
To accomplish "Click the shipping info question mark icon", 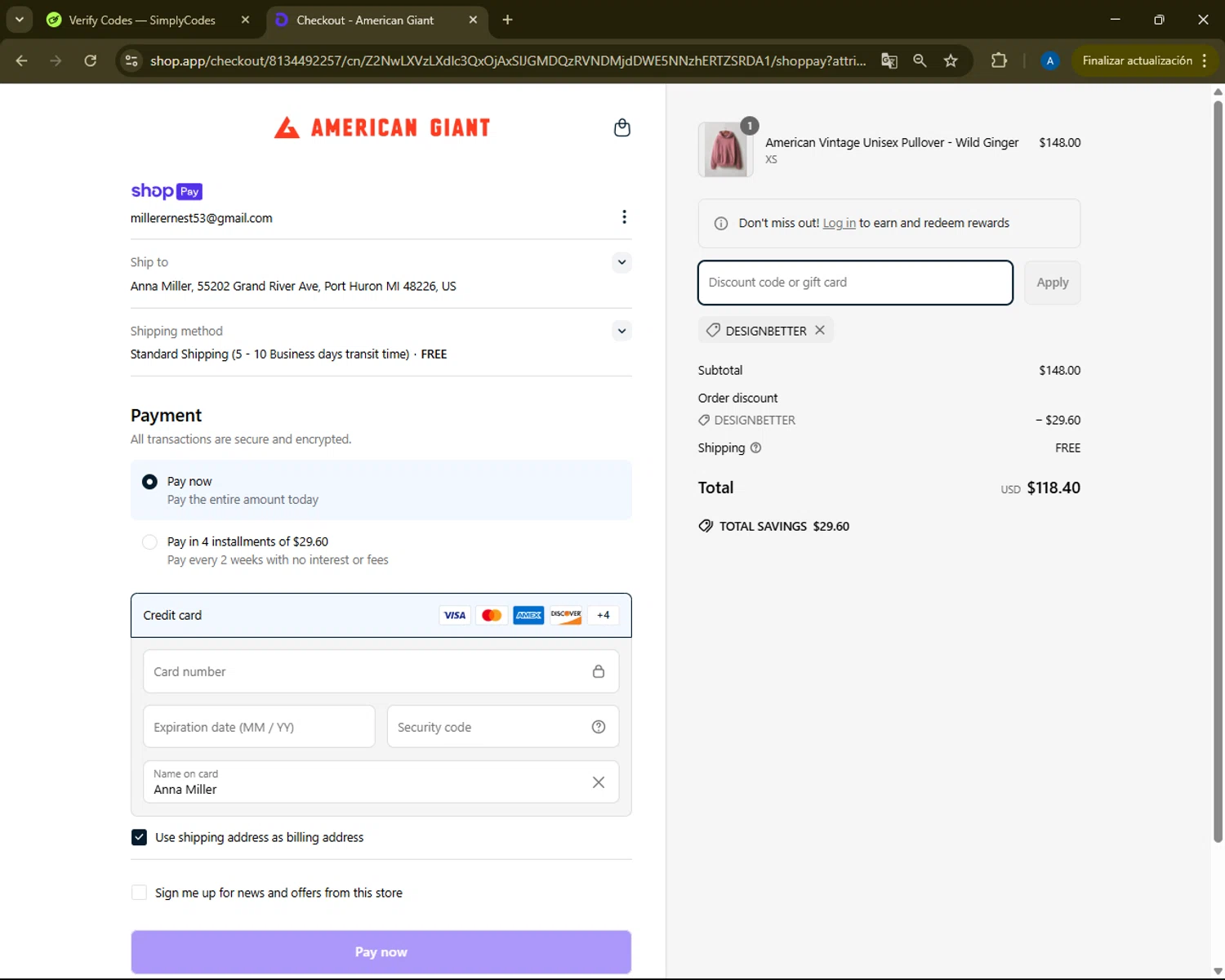I will tap(755, 448).
